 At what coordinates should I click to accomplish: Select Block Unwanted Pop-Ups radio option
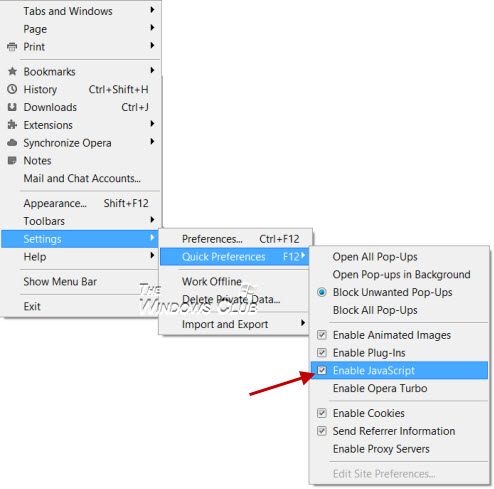[x=322, y=292]
